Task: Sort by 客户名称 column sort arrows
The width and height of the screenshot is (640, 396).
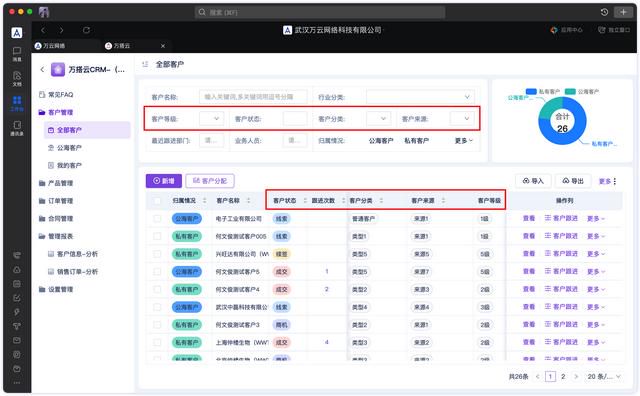Action: coord(248,200)
